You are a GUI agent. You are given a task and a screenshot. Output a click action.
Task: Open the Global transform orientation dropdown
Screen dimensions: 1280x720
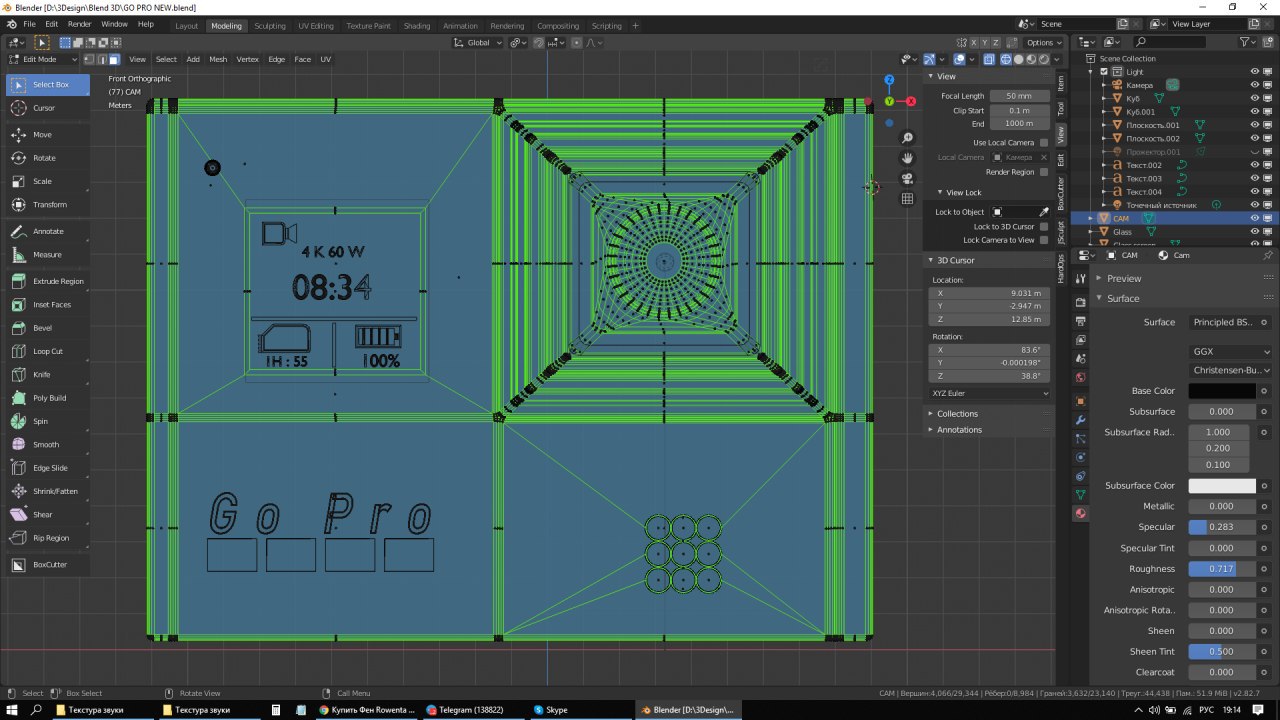(478, 42)
